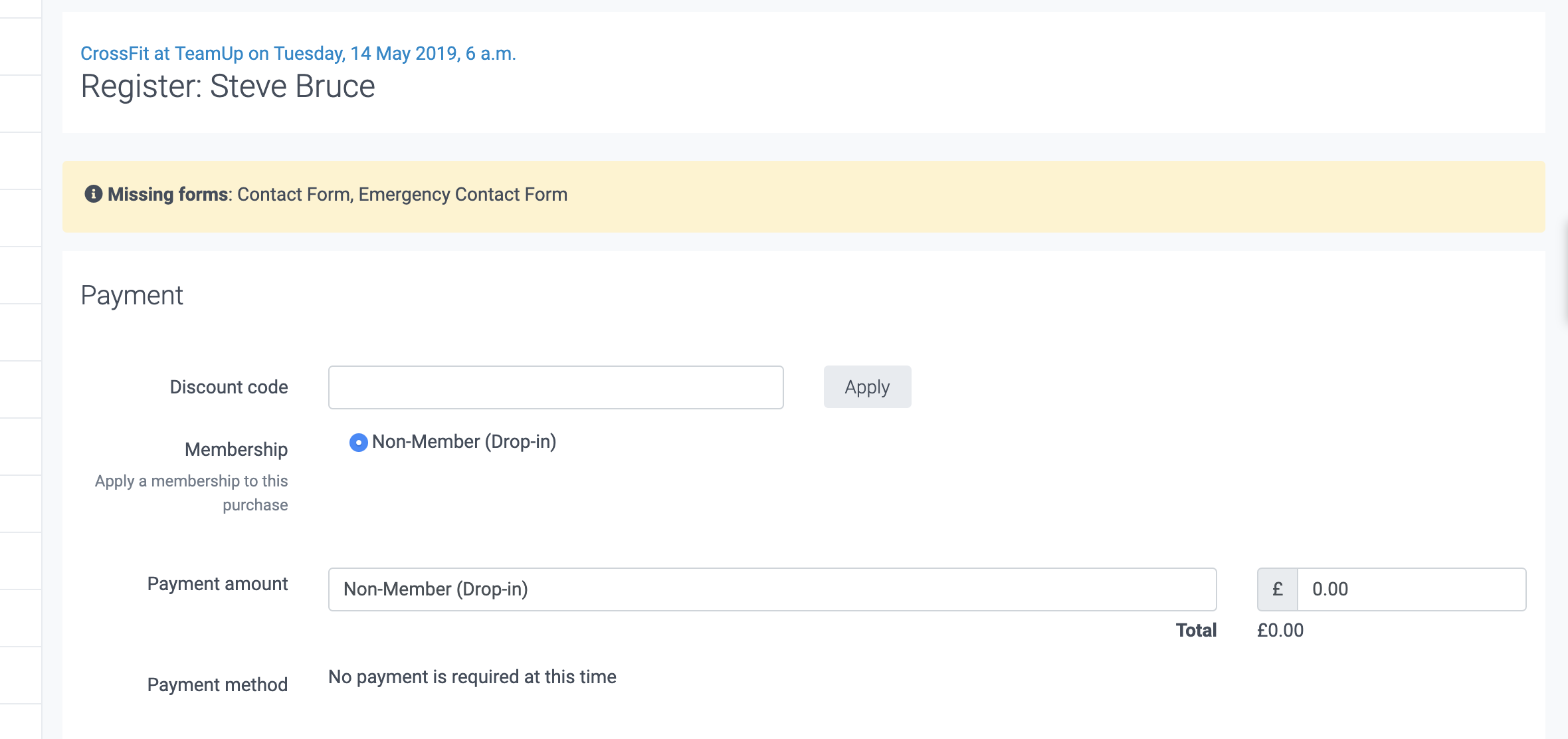Click the Non-Member (Drop-in) radio label text

464,442
